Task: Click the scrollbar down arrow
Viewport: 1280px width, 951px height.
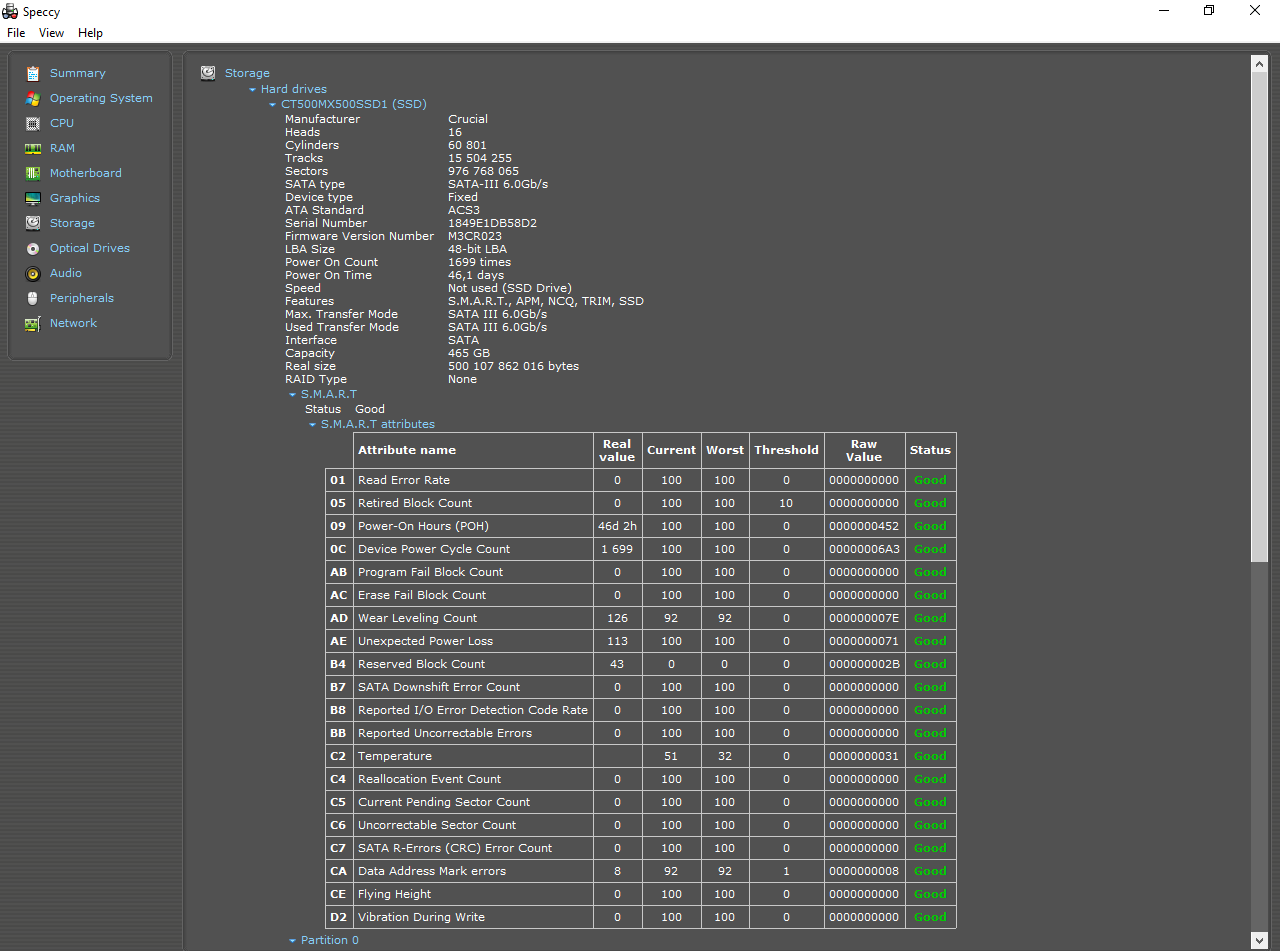Action: point(1259,939)
